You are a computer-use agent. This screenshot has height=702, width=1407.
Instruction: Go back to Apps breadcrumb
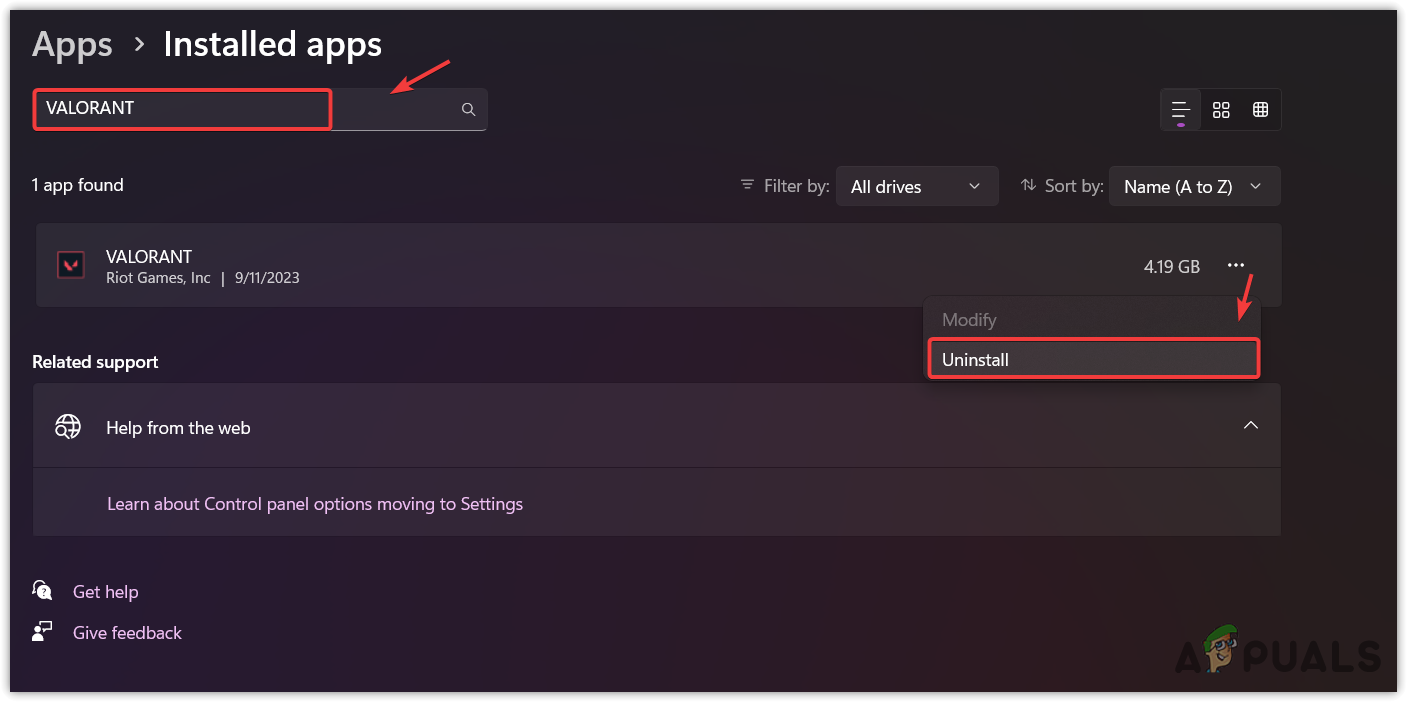(x=72, y=44)
